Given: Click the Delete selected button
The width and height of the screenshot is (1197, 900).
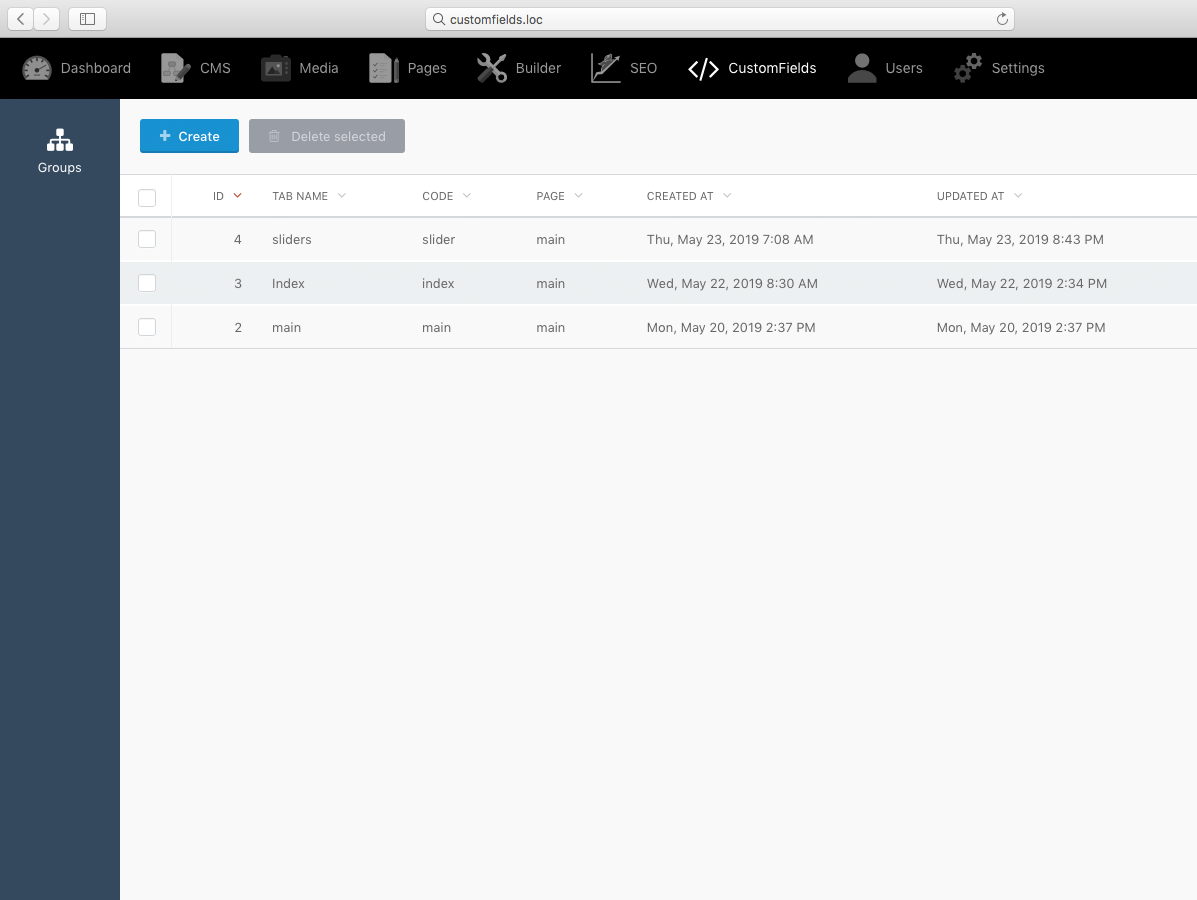Looking at the screenshot, I should point(327,136).
